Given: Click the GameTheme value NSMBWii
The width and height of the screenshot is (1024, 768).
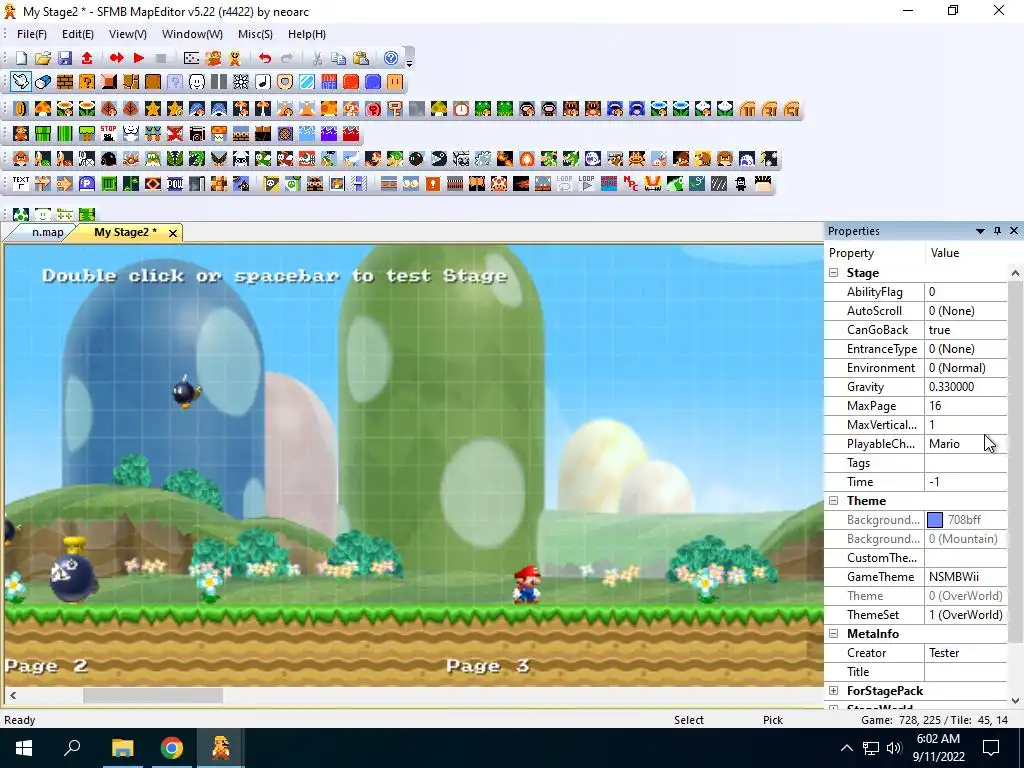Looking at the screenshot, I should 965,577.
